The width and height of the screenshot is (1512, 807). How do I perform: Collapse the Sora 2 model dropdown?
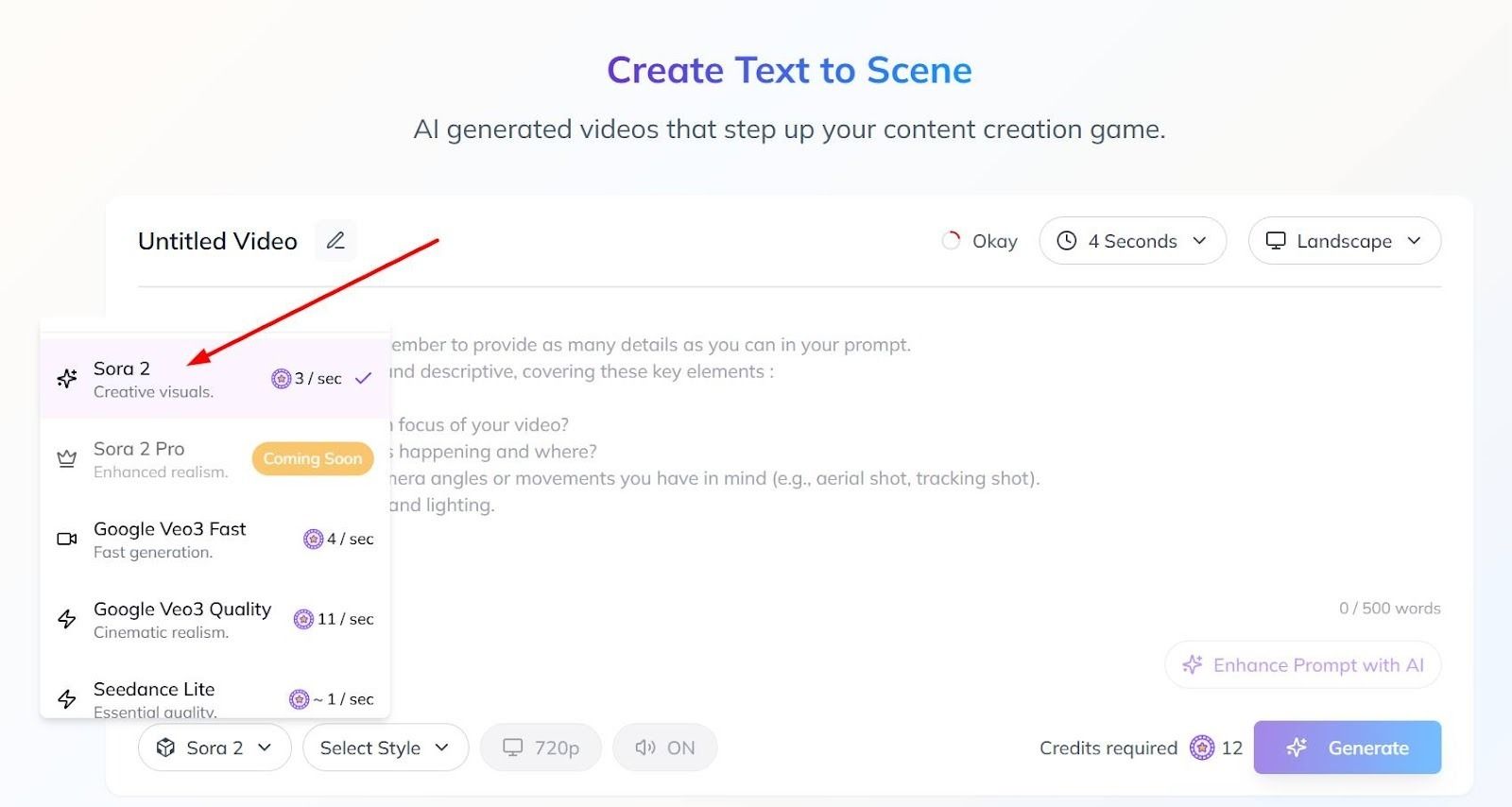tap(215, 747)
